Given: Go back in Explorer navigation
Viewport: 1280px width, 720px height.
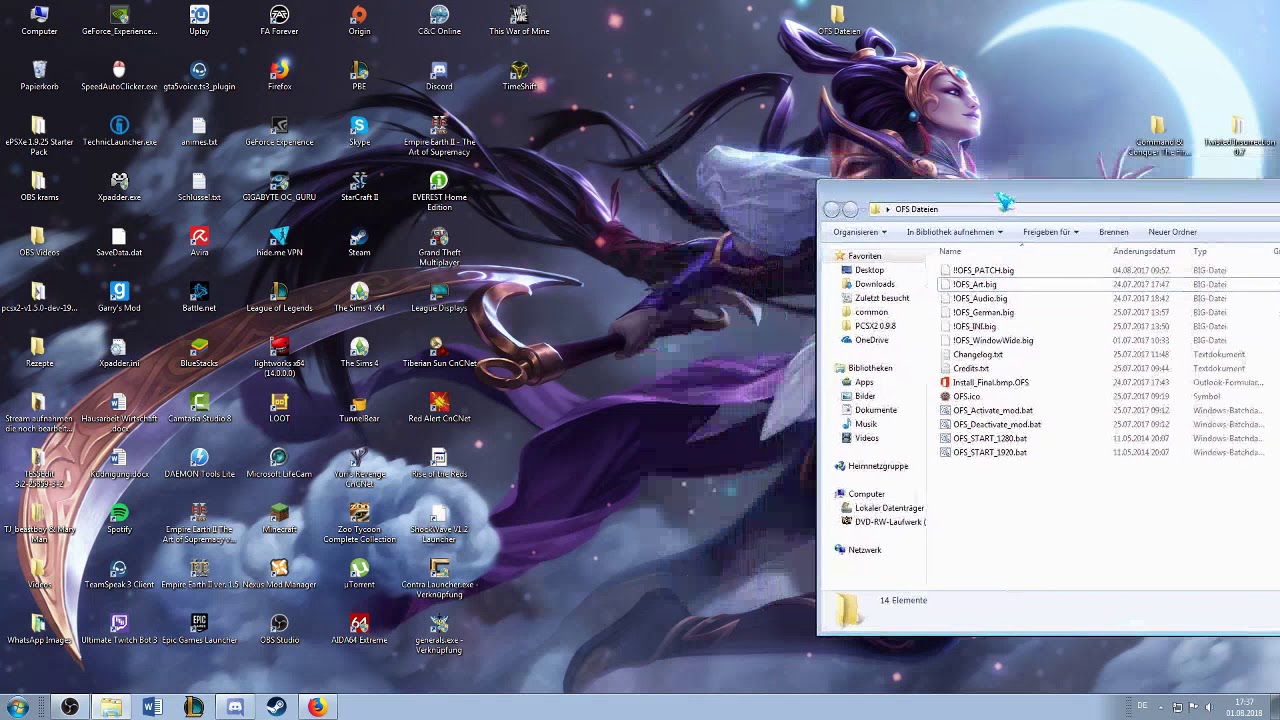Looking at the screenshot, I should pyautogui.click(x=832, y=209).
